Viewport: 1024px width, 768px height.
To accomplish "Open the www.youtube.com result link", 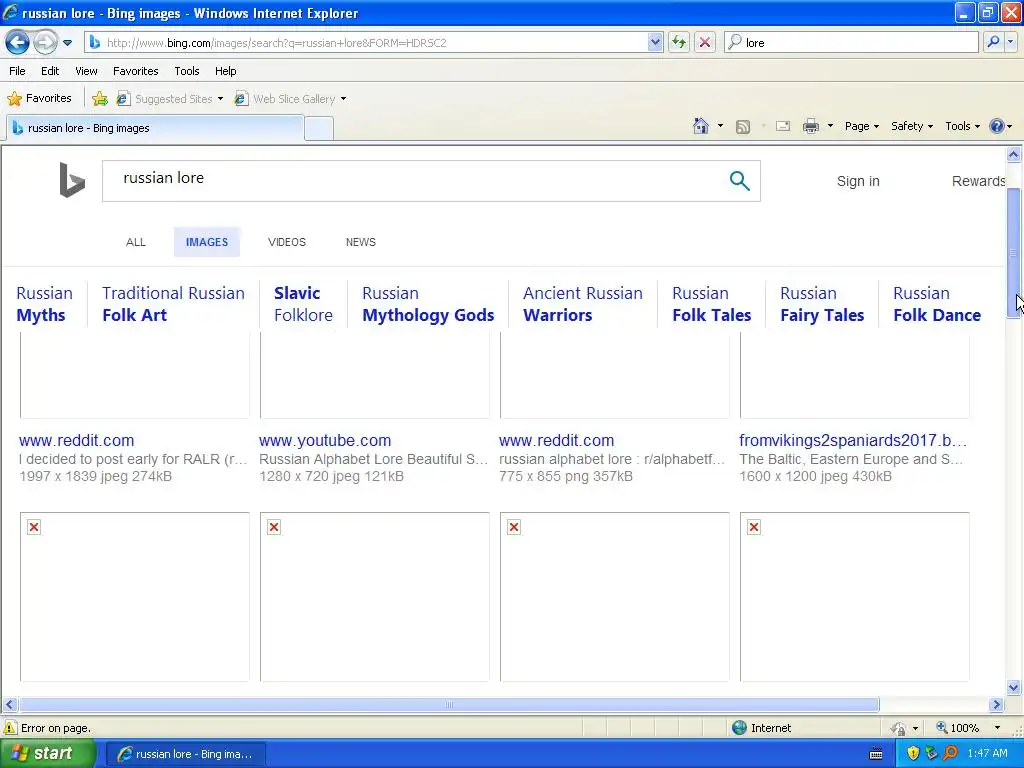I will [325, 440].
